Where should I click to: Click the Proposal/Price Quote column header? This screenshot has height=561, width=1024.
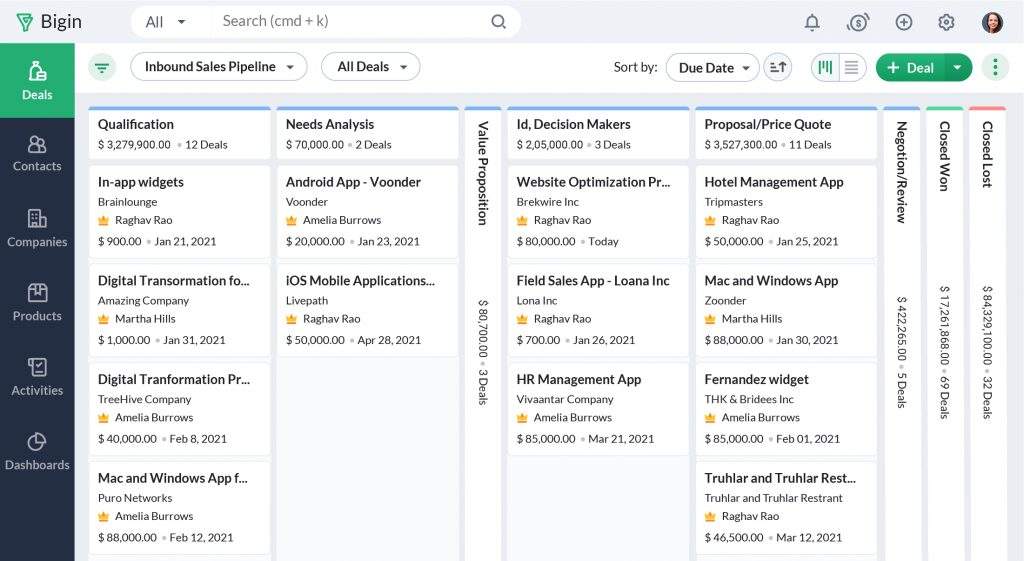pos(786,134)
